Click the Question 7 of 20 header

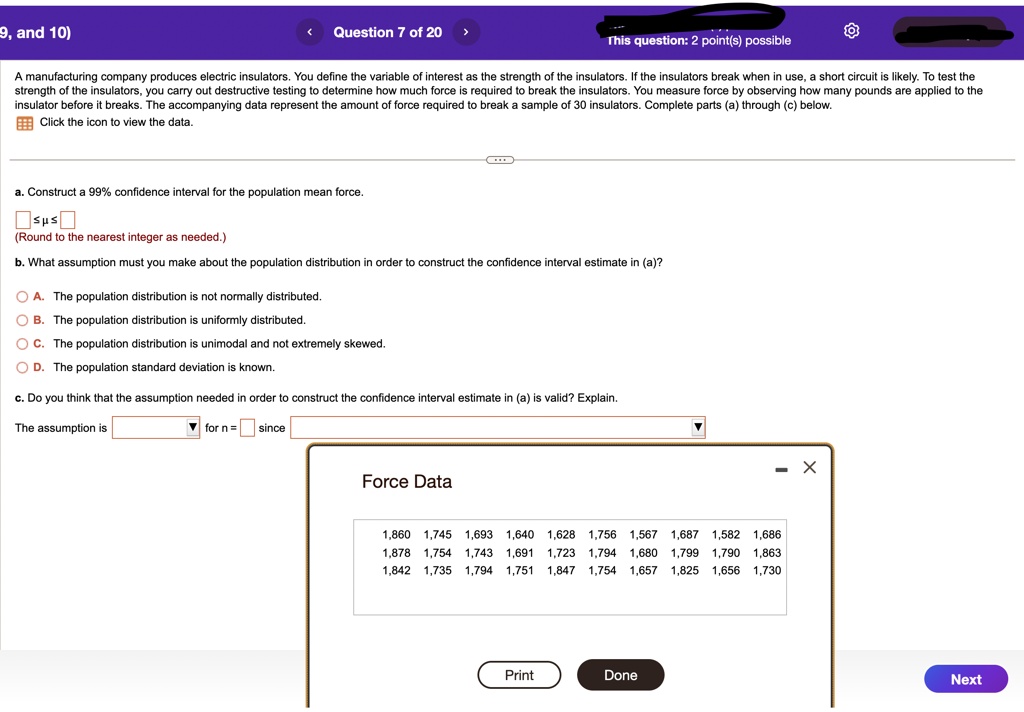click(387, 31)
